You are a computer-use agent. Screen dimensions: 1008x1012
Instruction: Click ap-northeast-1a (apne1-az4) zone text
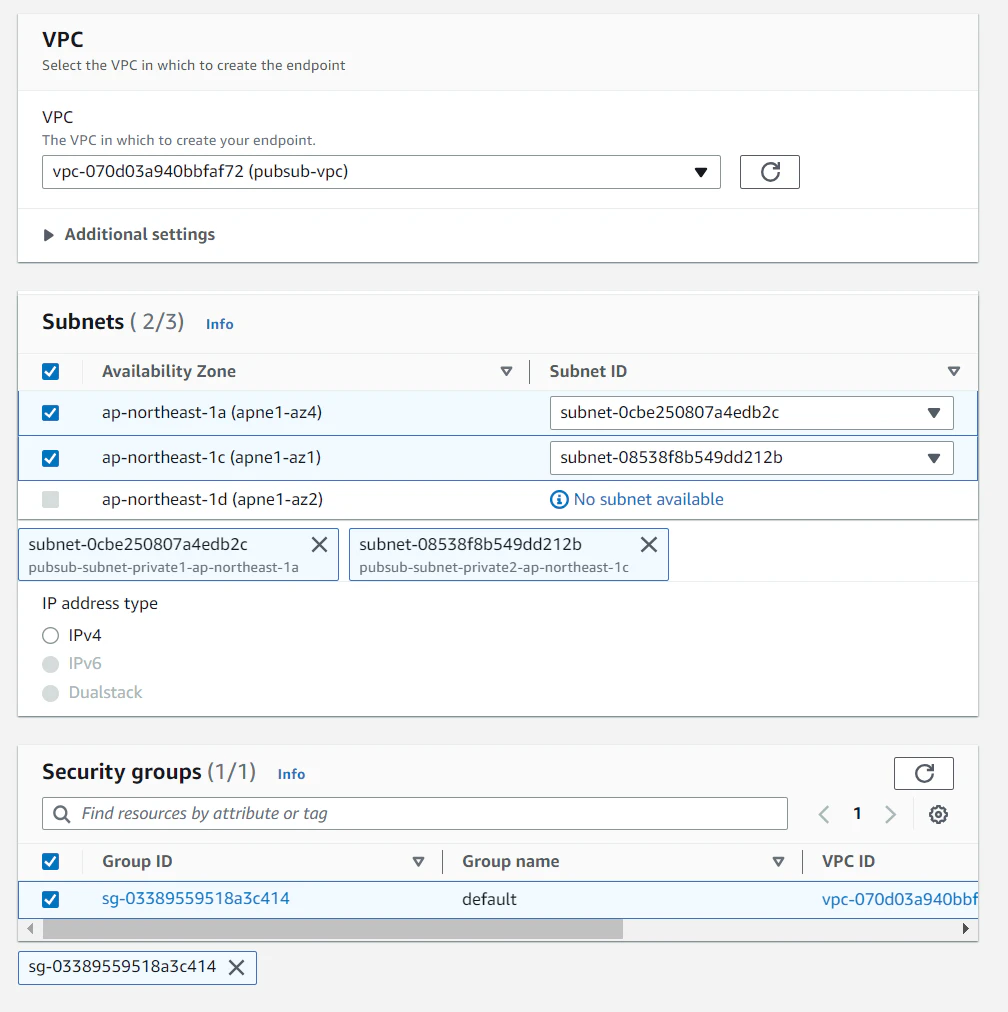tap(212, 413)
